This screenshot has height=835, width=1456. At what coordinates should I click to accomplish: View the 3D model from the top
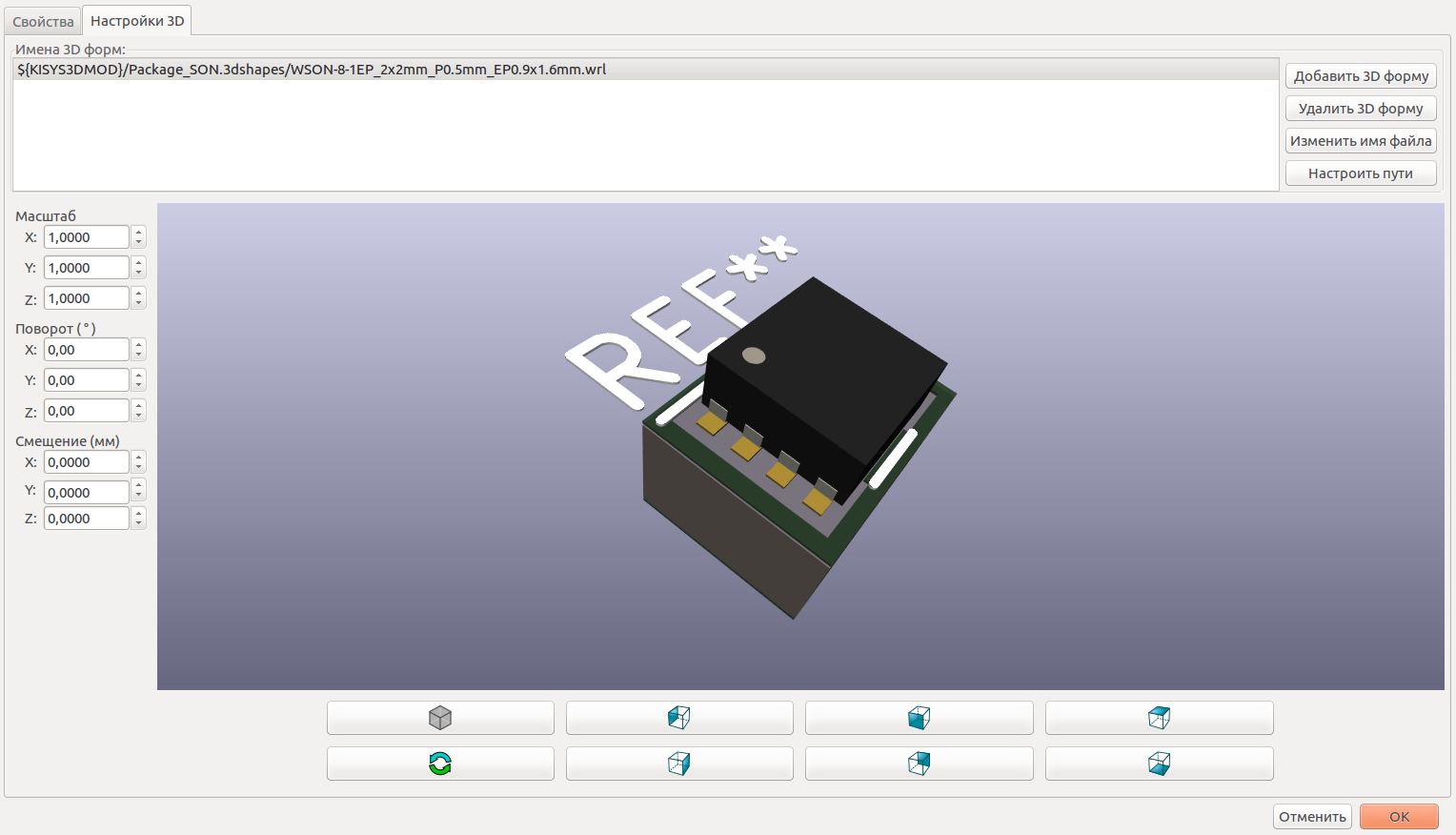pyautogui.click(x=1159, y=717)
